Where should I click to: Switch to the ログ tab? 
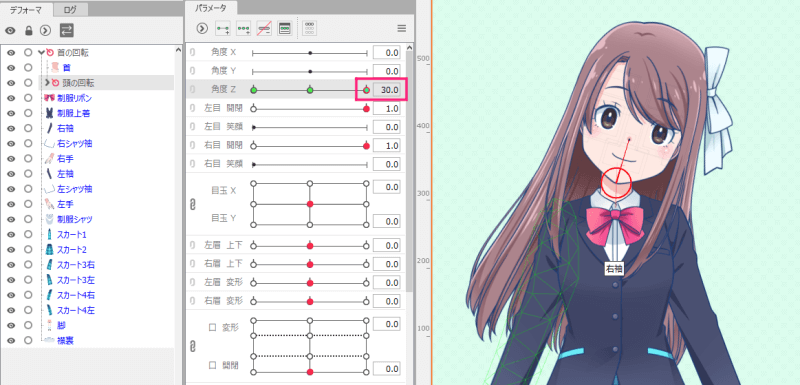point(70,9)
